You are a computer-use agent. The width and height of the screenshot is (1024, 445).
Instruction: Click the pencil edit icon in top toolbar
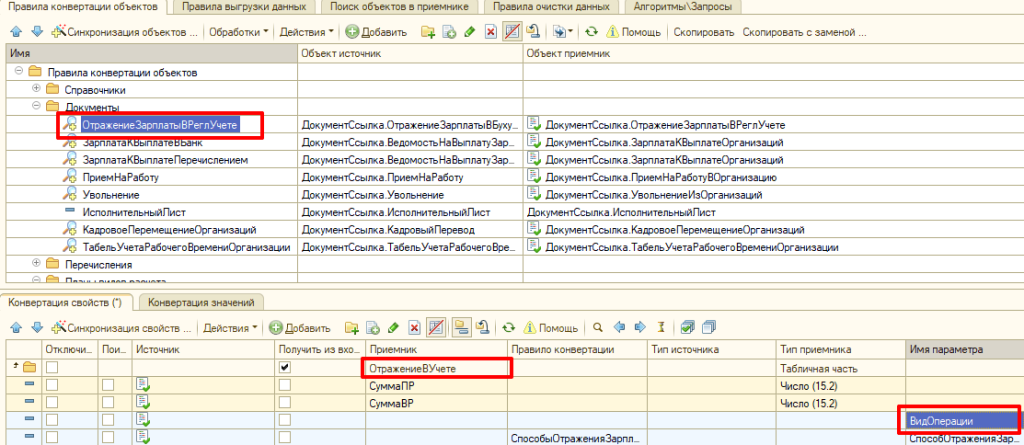(470, 32)
